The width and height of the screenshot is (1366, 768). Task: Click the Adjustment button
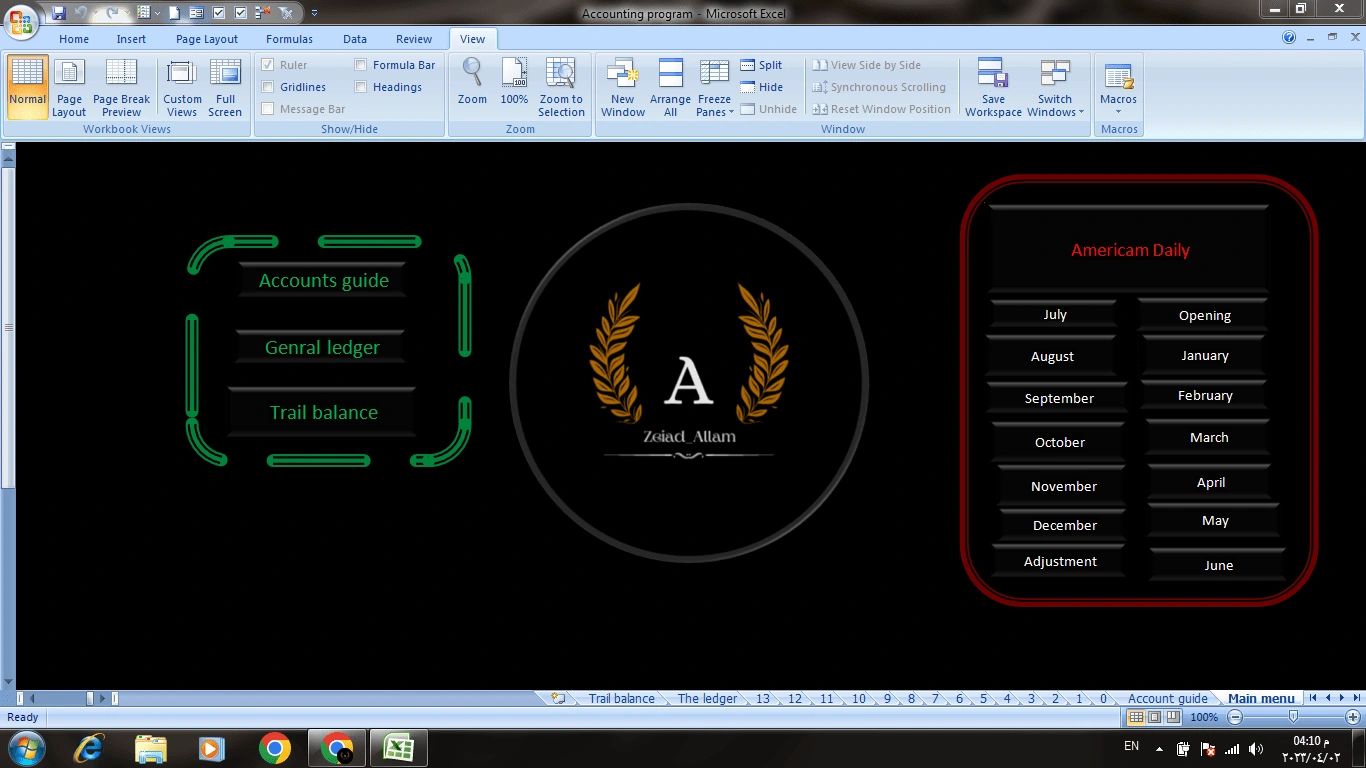click(x=1060, y=561)
